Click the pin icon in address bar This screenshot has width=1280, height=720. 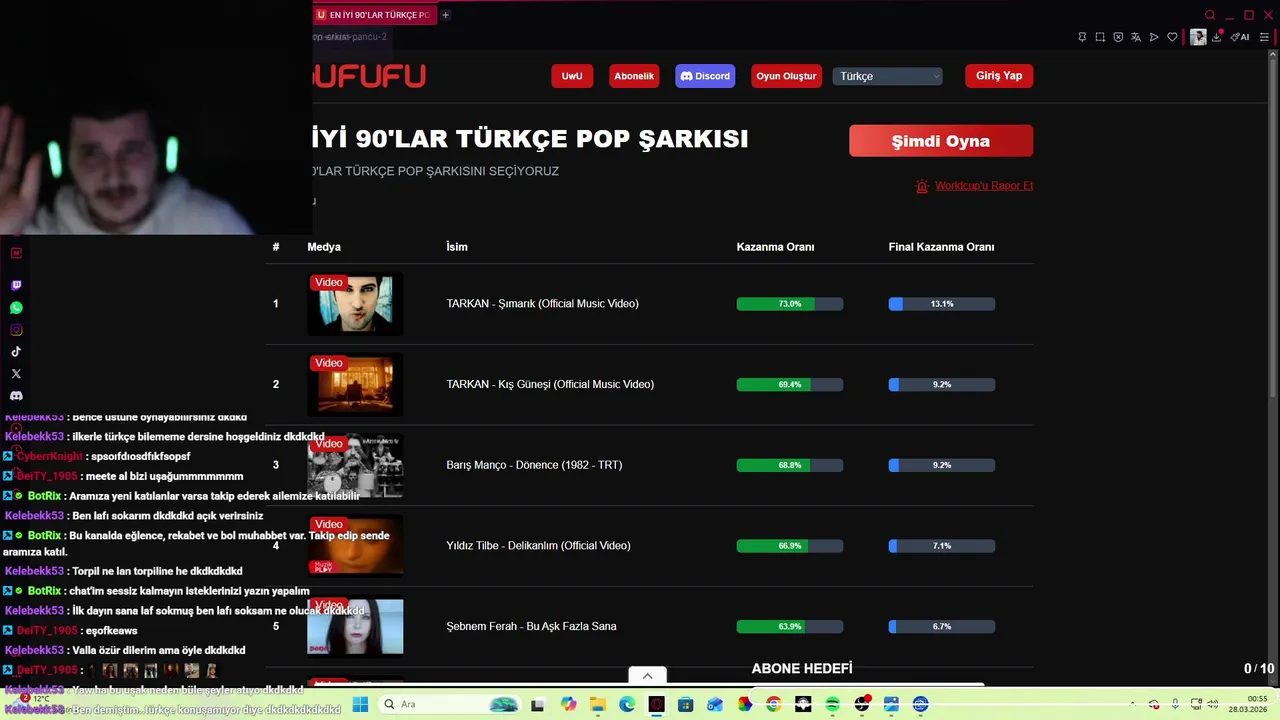pyautogui.click(x=1082, y=37)
